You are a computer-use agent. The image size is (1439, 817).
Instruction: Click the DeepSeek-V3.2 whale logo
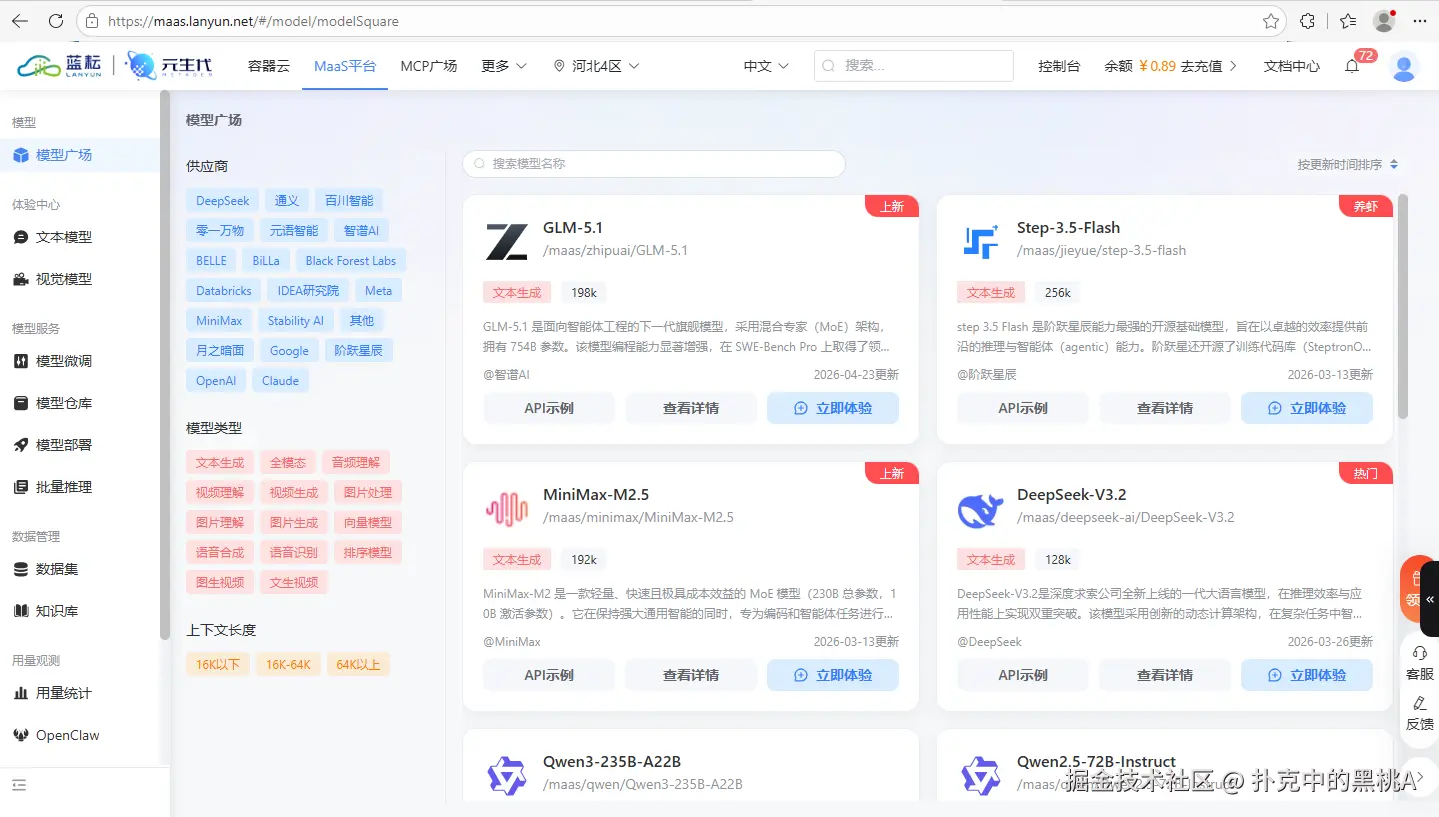980,508
